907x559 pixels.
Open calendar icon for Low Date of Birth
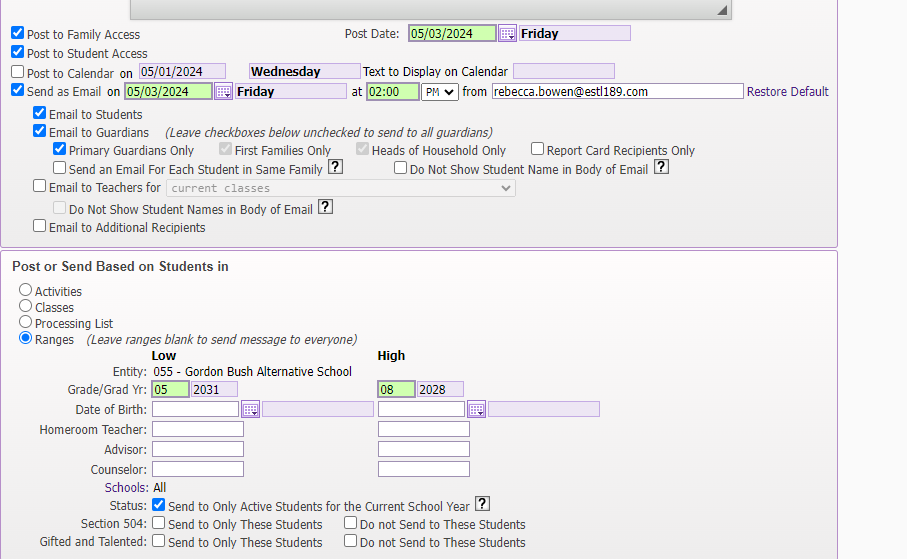250,409
